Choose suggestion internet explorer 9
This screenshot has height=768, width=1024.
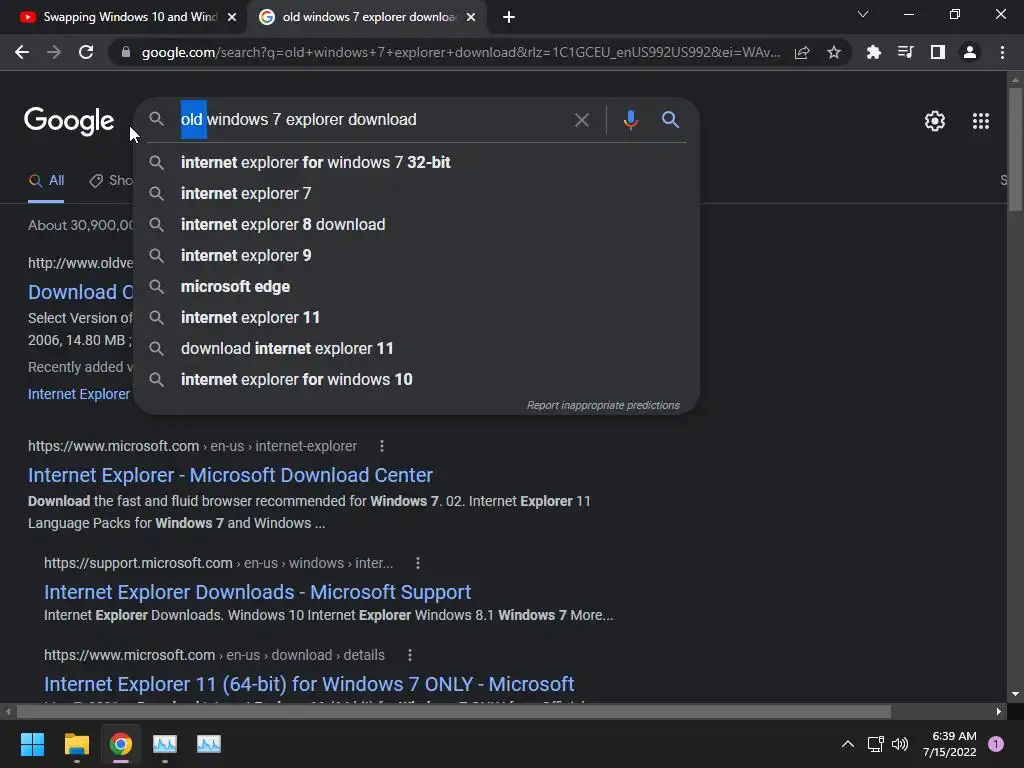click(417, 255)
